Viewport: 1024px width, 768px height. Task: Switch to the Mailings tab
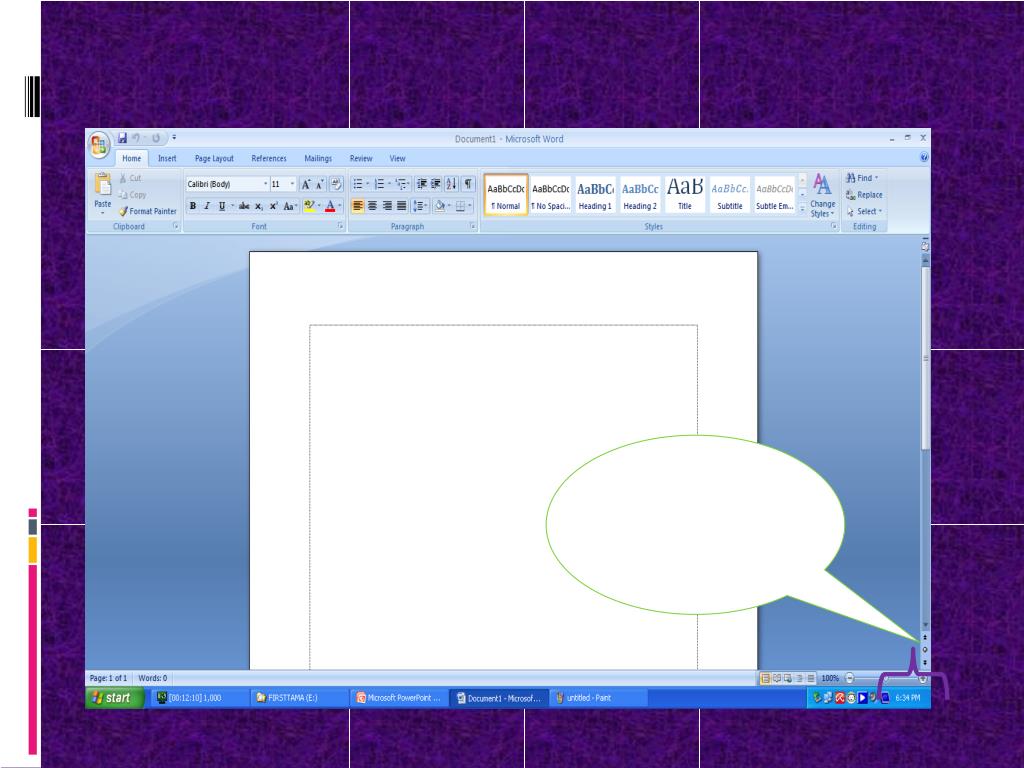[x=318, y=159]
